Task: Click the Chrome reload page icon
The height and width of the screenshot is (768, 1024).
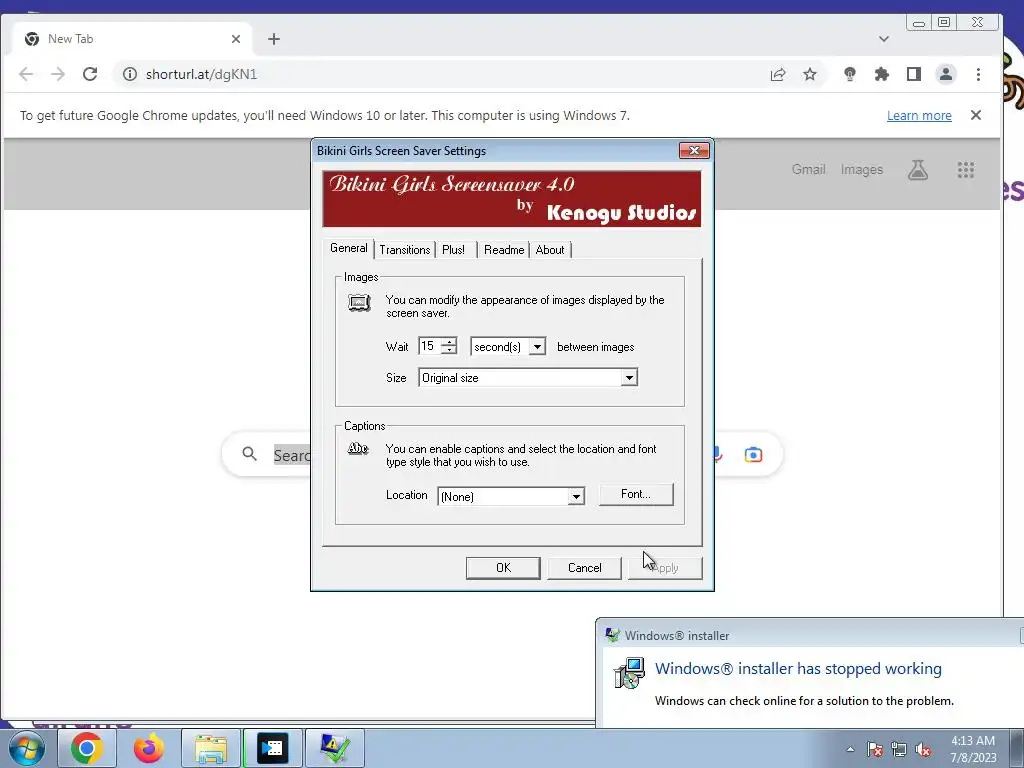Action: click(x=90, y=74)
